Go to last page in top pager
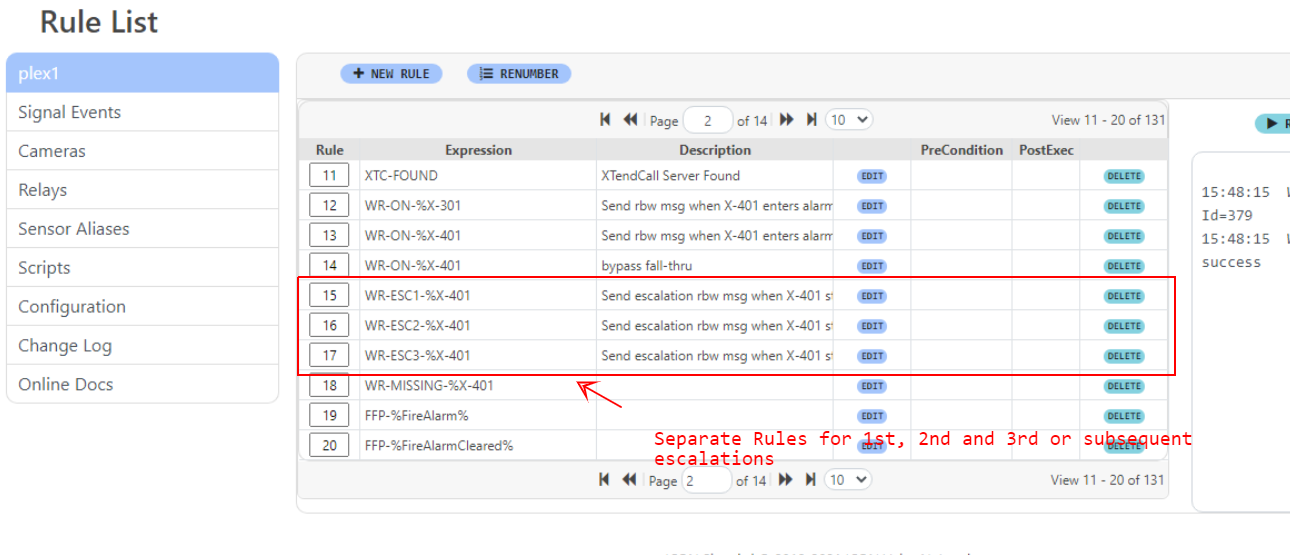Image resolution: width=1290 pixels, height=555 pixels. [812, 120]
